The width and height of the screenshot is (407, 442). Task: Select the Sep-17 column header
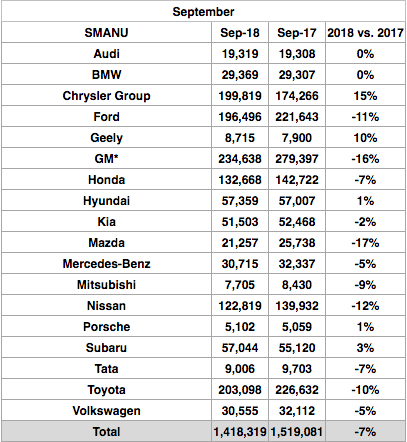297,33
